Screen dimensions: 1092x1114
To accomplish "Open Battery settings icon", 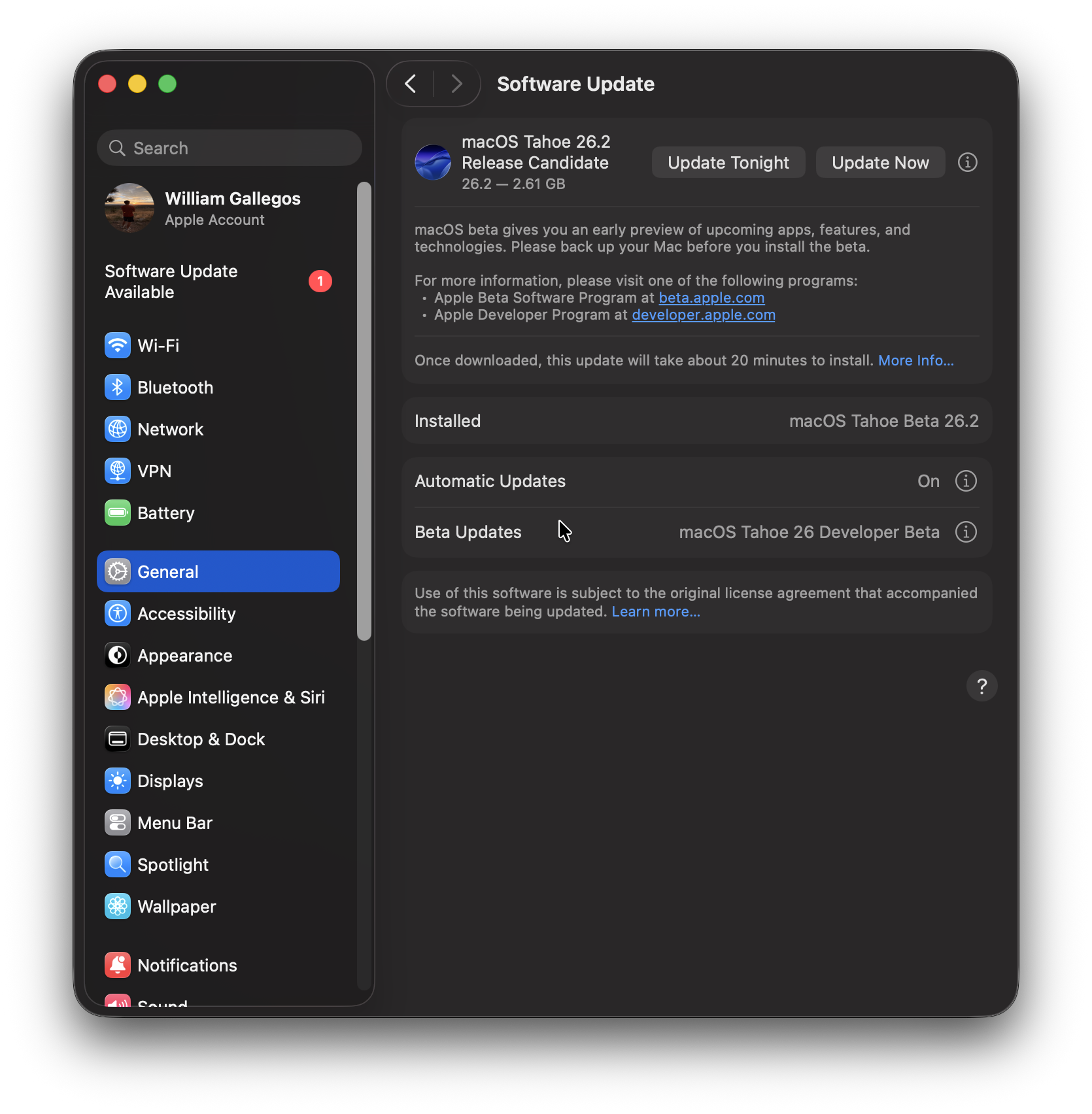I will pos(118,513).
